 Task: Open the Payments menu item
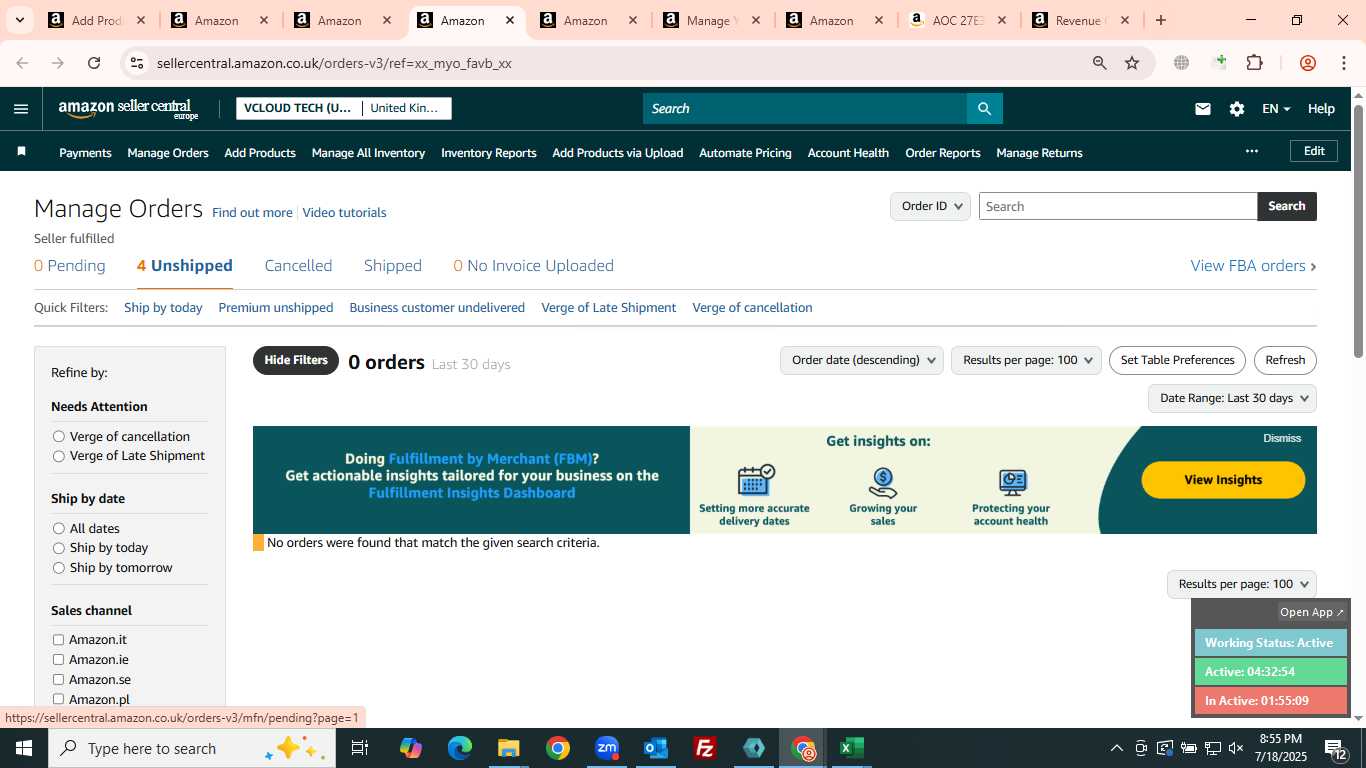tap(85, 153)
